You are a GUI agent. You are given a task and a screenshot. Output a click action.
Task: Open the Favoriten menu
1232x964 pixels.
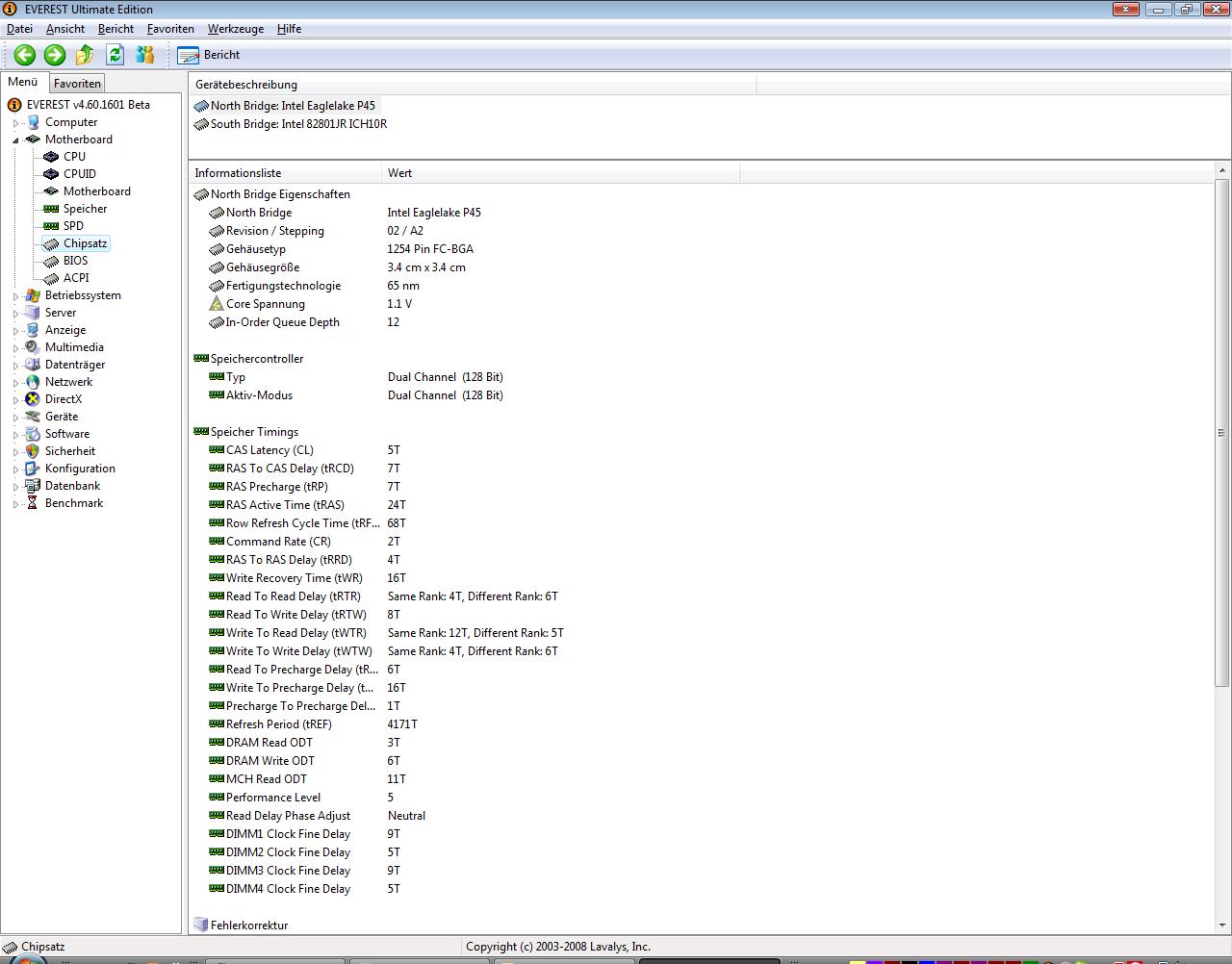click(x=170, y=29)
